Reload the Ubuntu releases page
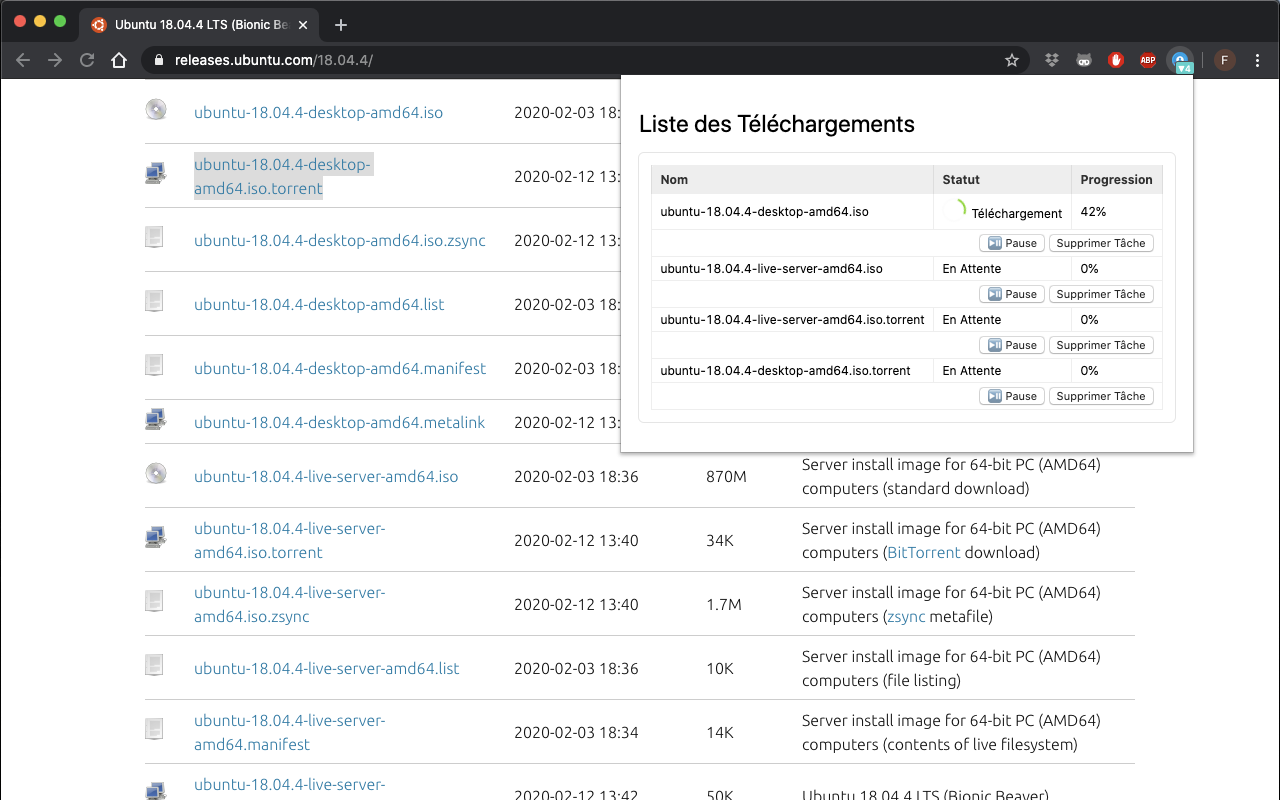 (87, 60)
